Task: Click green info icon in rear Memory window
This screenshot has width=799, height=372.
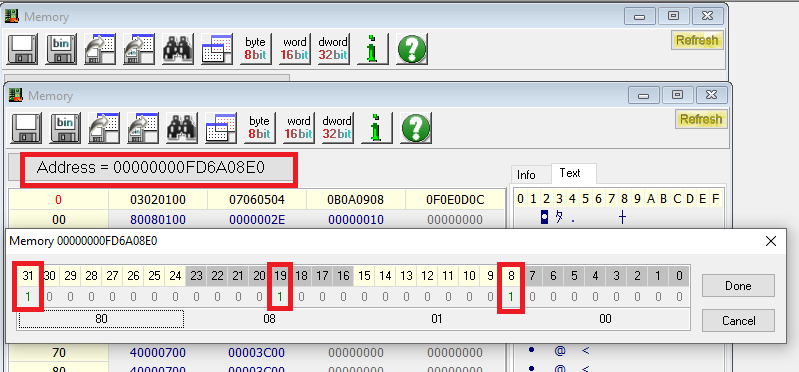Action: [x=372, y=49]
